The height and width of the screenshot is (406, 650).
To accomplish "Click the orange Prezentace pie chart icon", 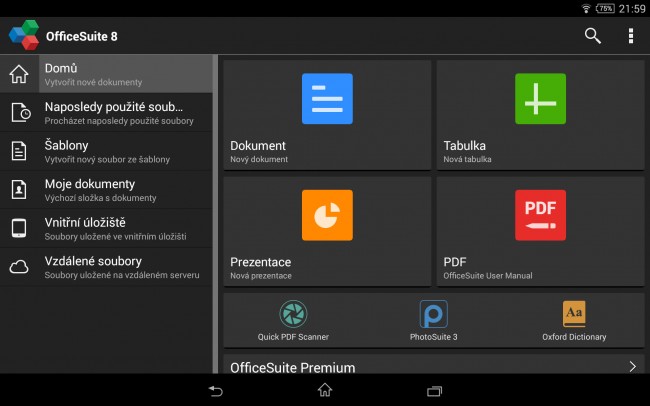I will pyautogui.click(x=327, y=215).
